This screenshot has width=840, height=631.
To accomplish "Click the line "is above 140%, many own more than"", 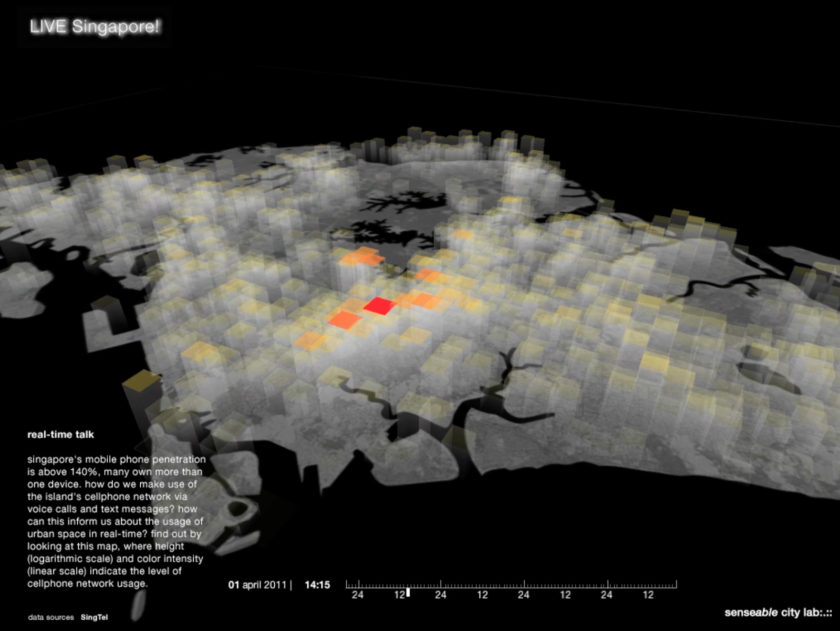I will coord(115,472).
